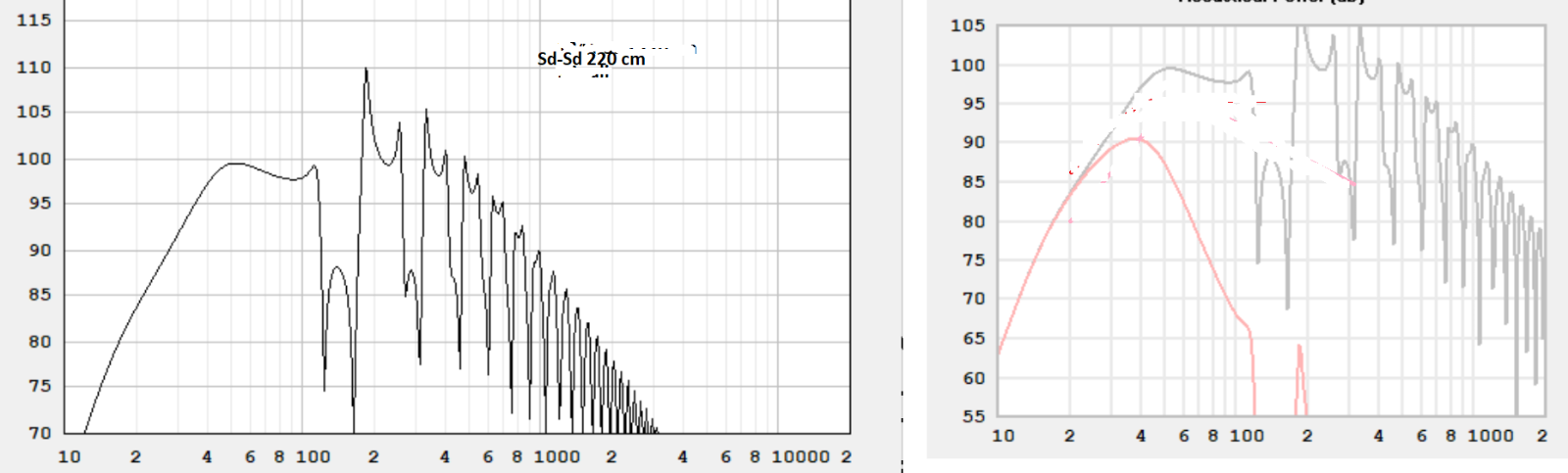Click y-axis 90 on the pink-curve chart
1568x473 pixels.
(x=973, y=142)
